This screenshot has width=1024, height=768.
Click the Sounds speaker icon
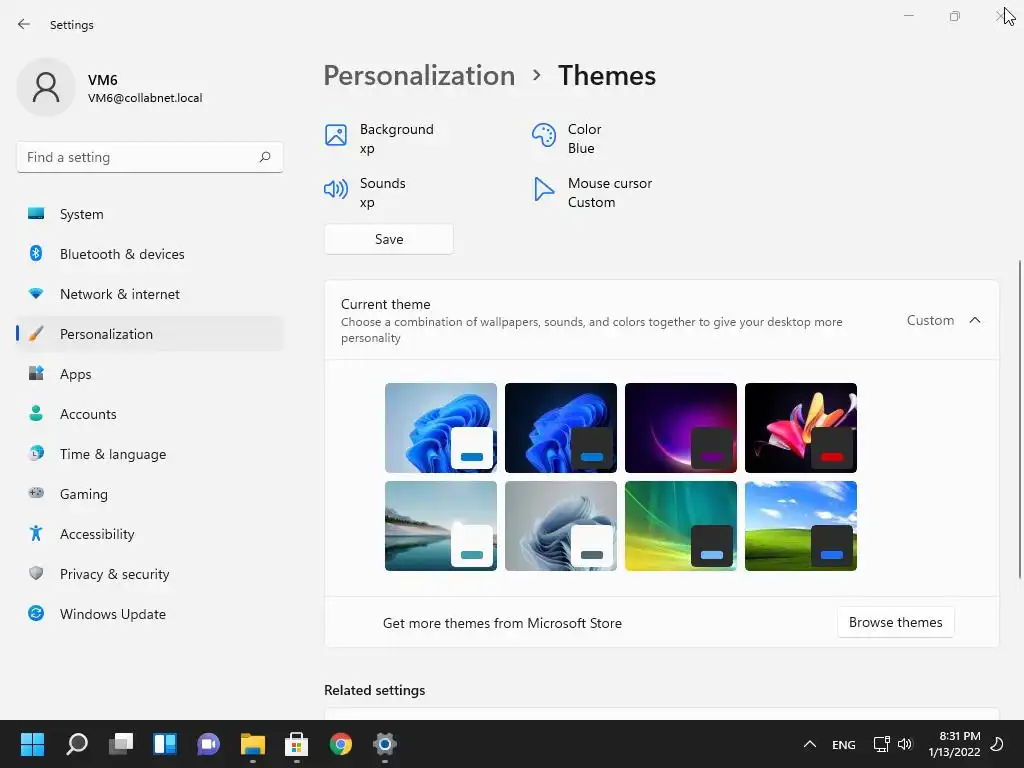click(x=336, y=189)
